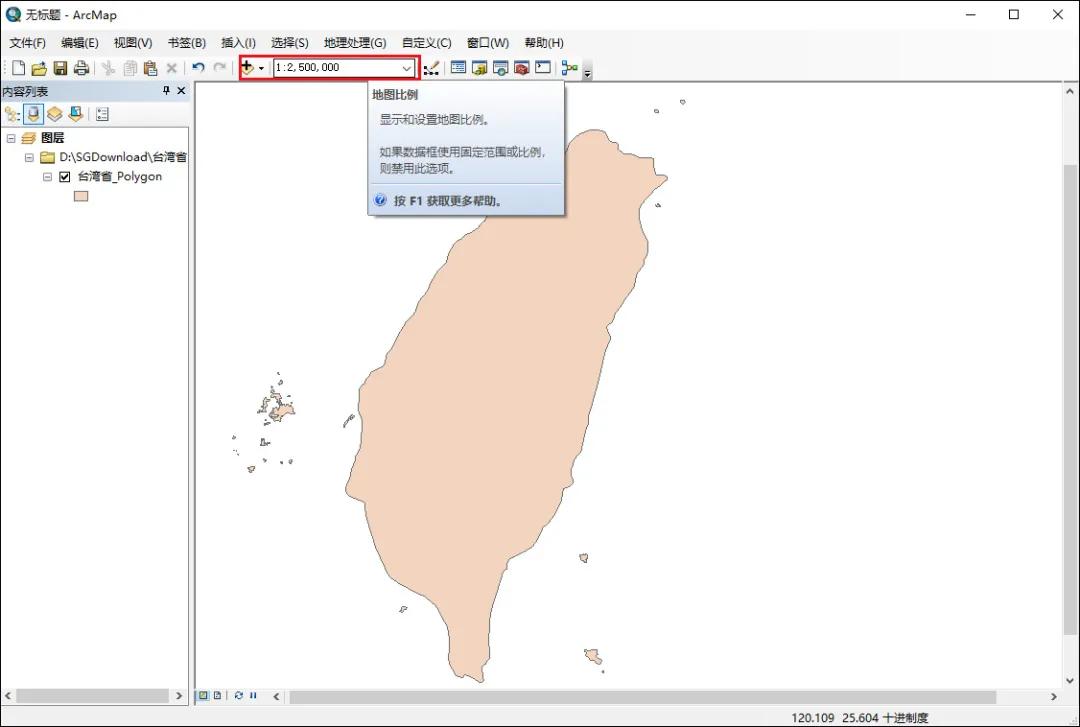Open the 文件 menu
This screenshot has height=727, width=1080.
(x=27, y=42)
